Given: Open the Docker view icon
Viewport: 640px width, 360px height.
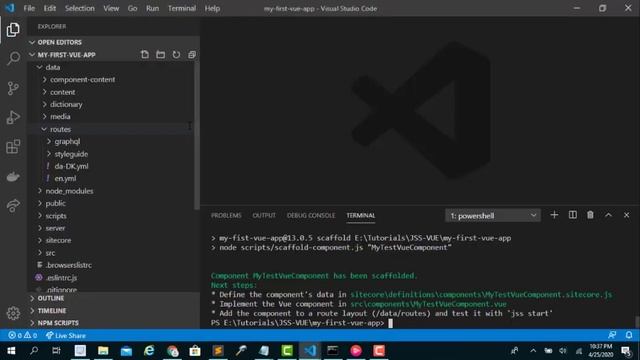Looking at the screenshot, I should pos(13,176).
